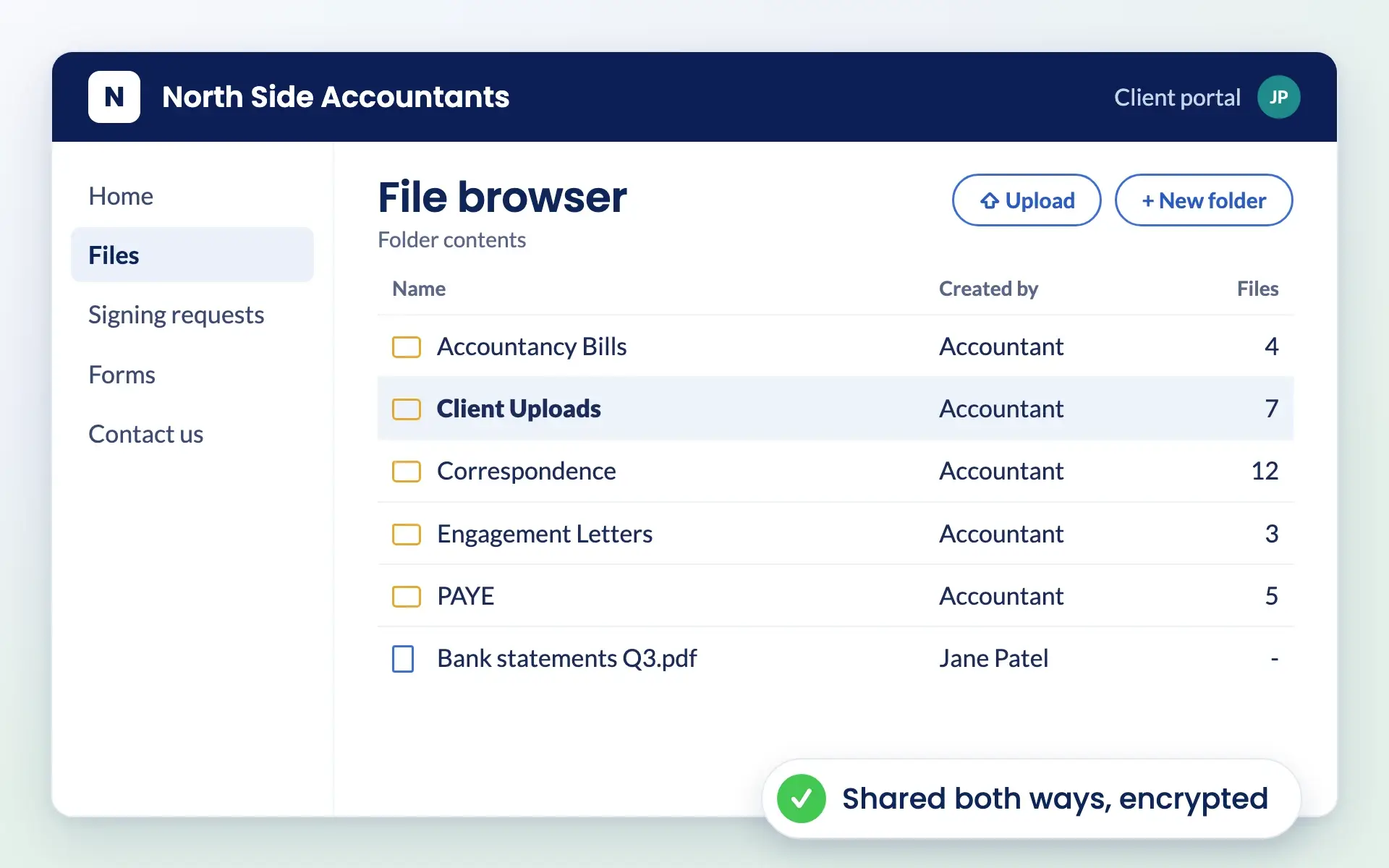Click the North Side Accountants N logo

coord(114,97)
